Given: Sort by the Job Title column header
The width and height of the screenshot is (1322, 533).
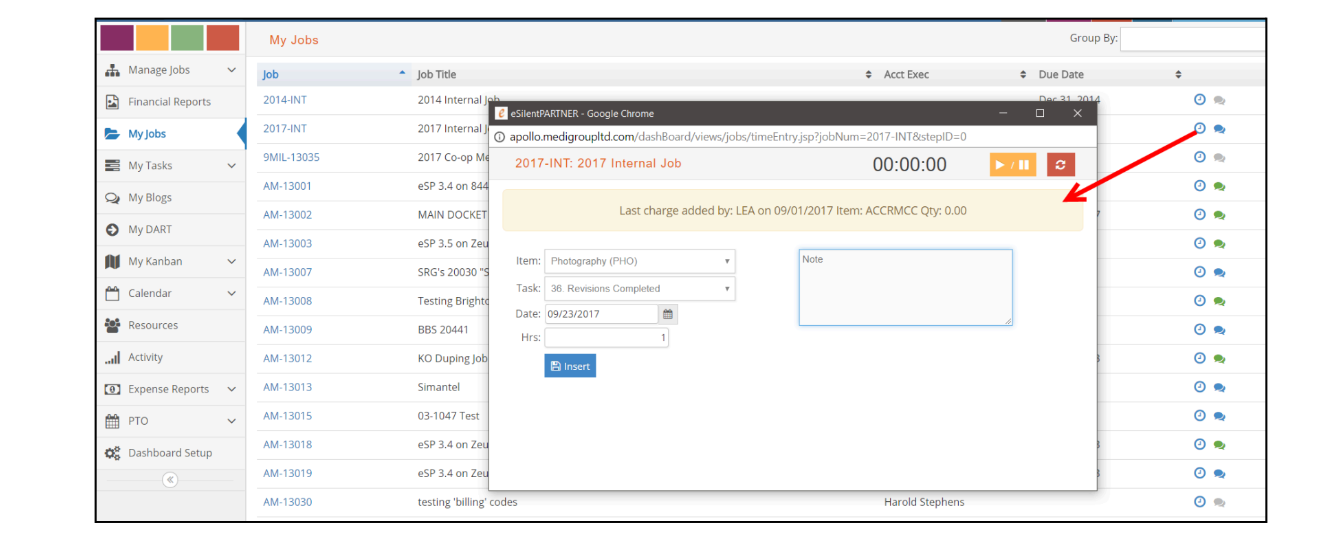Looking at the screenshot, I should (x=644, y=74).
